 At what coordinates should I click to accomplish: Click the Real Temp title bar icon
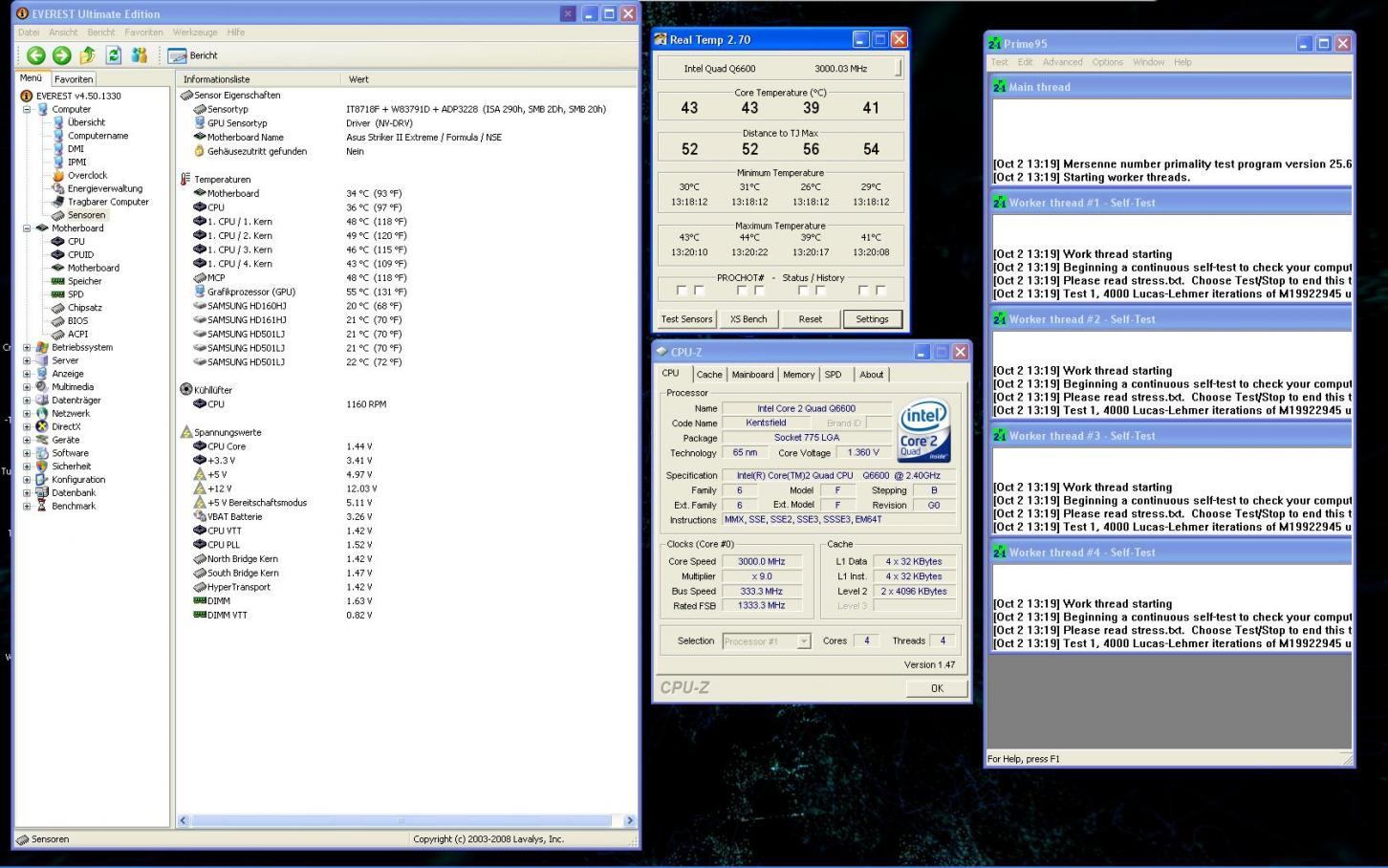pos(661,40)
